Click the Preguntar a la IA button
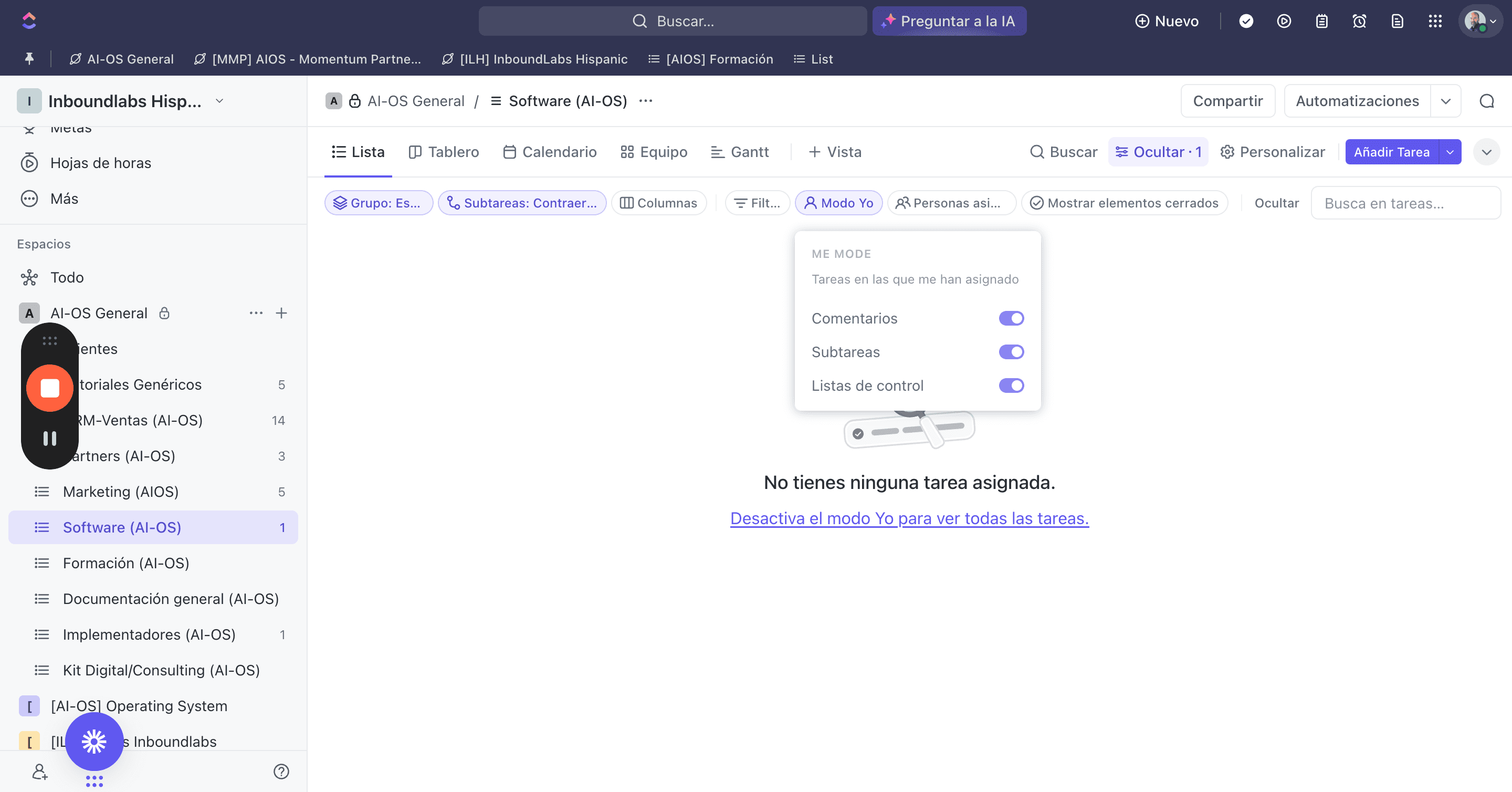 coord(949,21)
